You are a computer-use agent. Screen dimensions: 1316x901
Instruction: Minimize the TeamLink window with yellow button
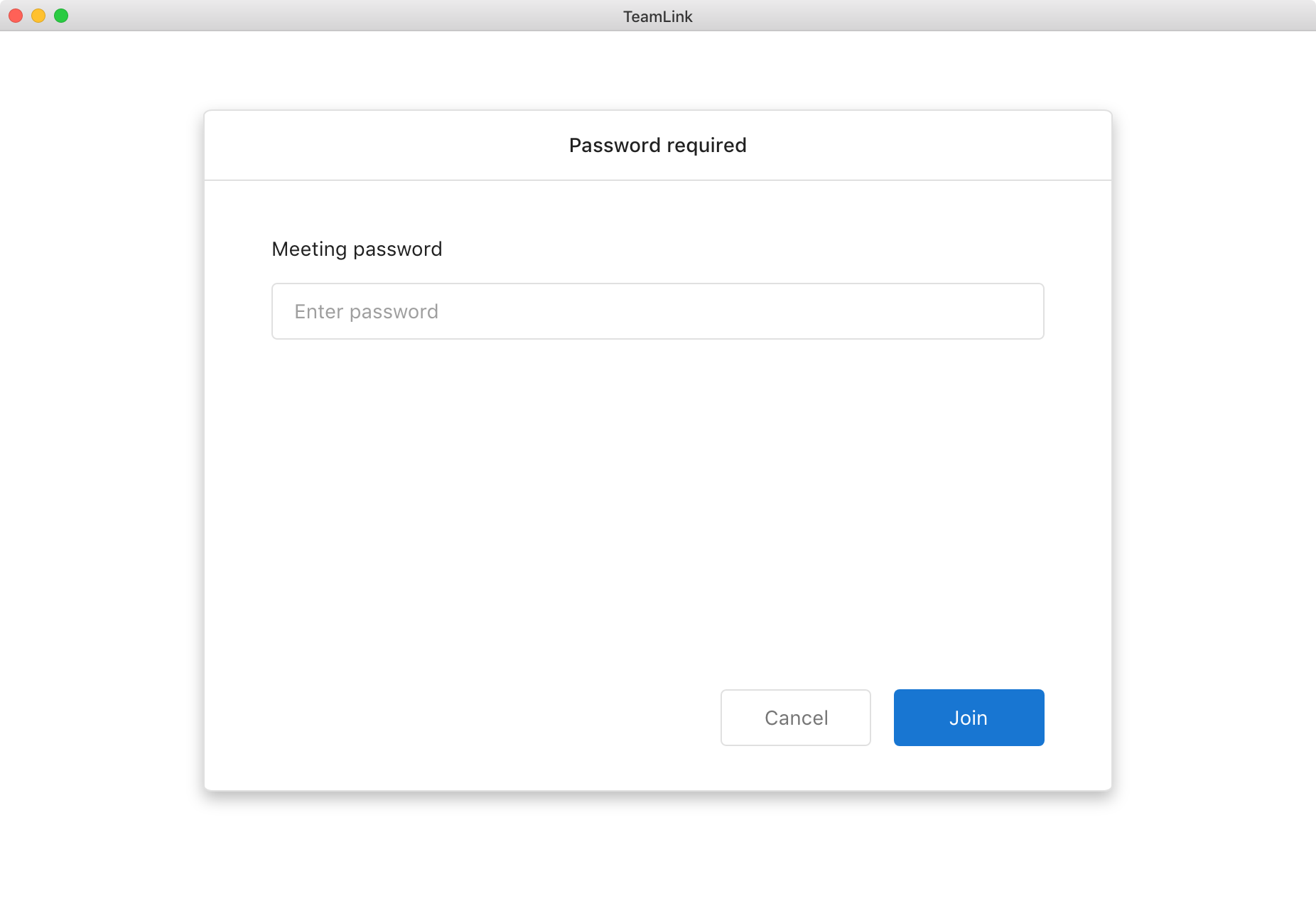pyautogui.click(x=38, y=16)
